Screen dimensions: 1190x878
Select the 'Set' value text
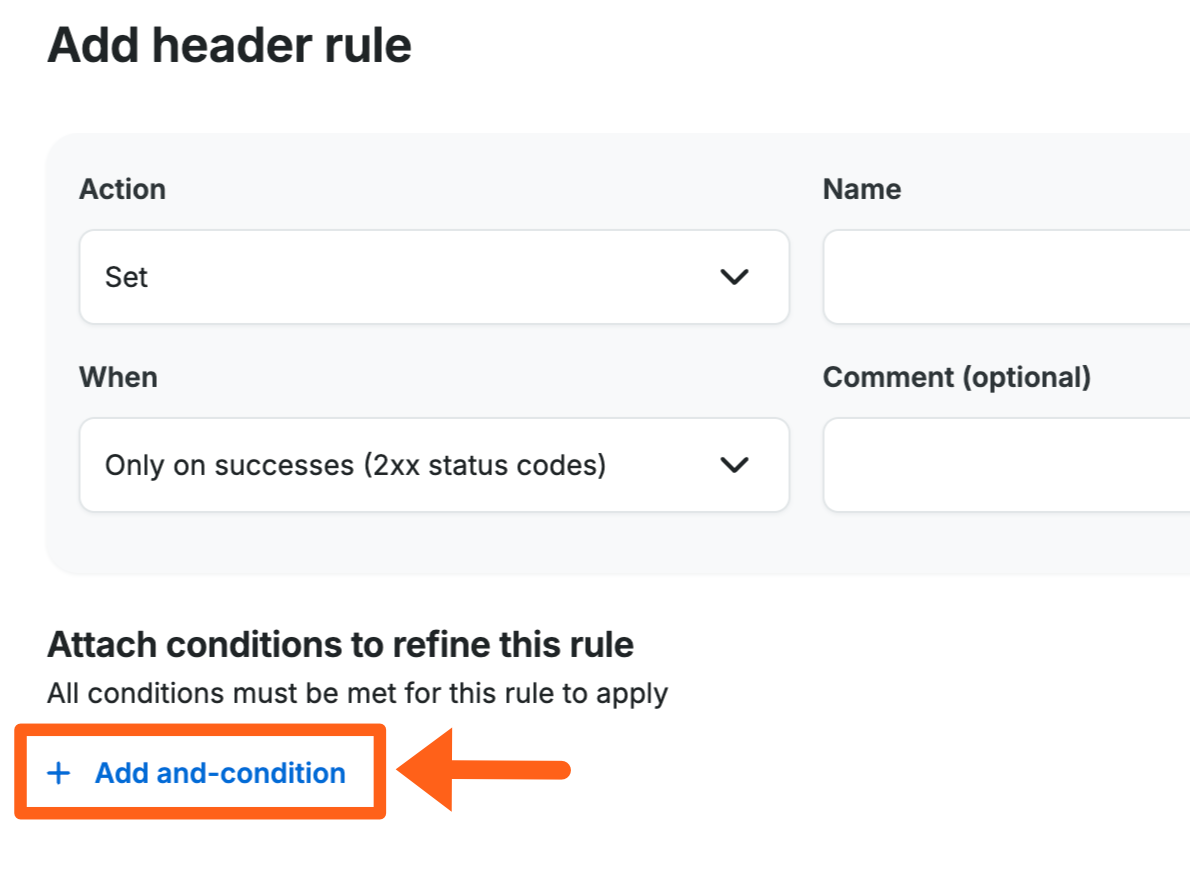coord(126,277)
